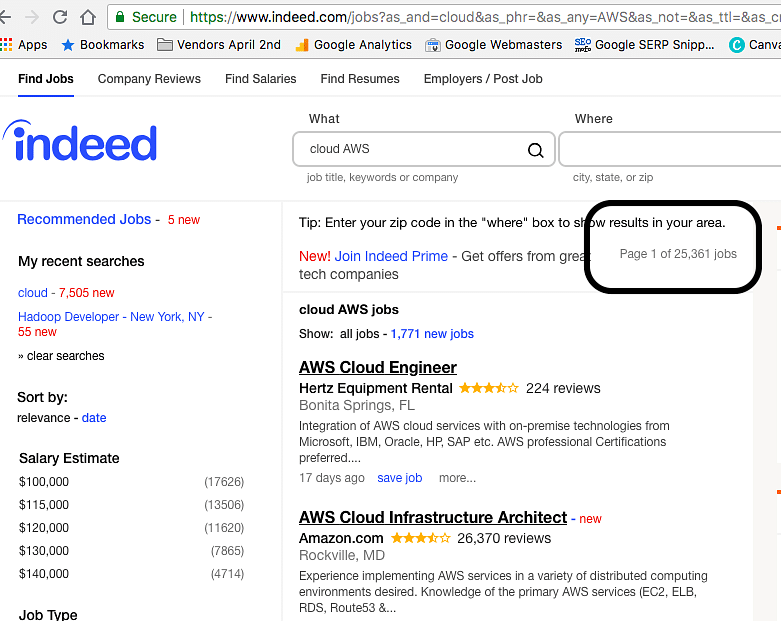This screenshot has height=621, width=781.
Task: Open the Google Analytics bookmark
Action: tap(353, 45)
